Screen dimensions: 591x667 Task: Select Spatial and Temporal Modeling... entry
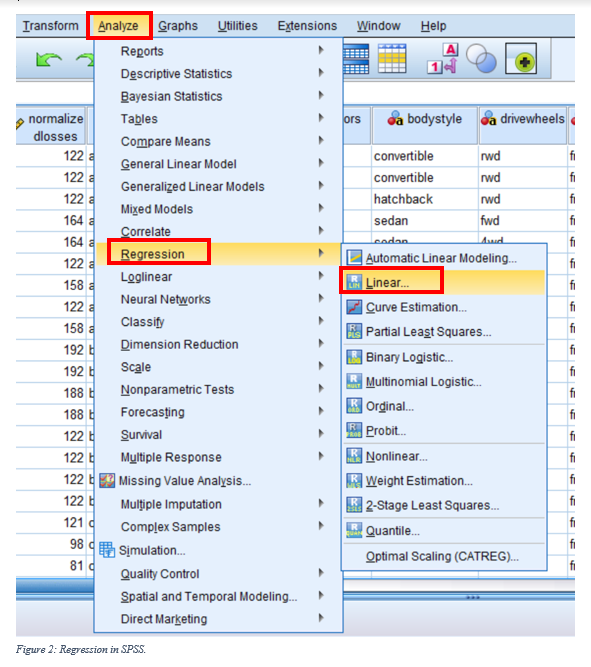218,596
